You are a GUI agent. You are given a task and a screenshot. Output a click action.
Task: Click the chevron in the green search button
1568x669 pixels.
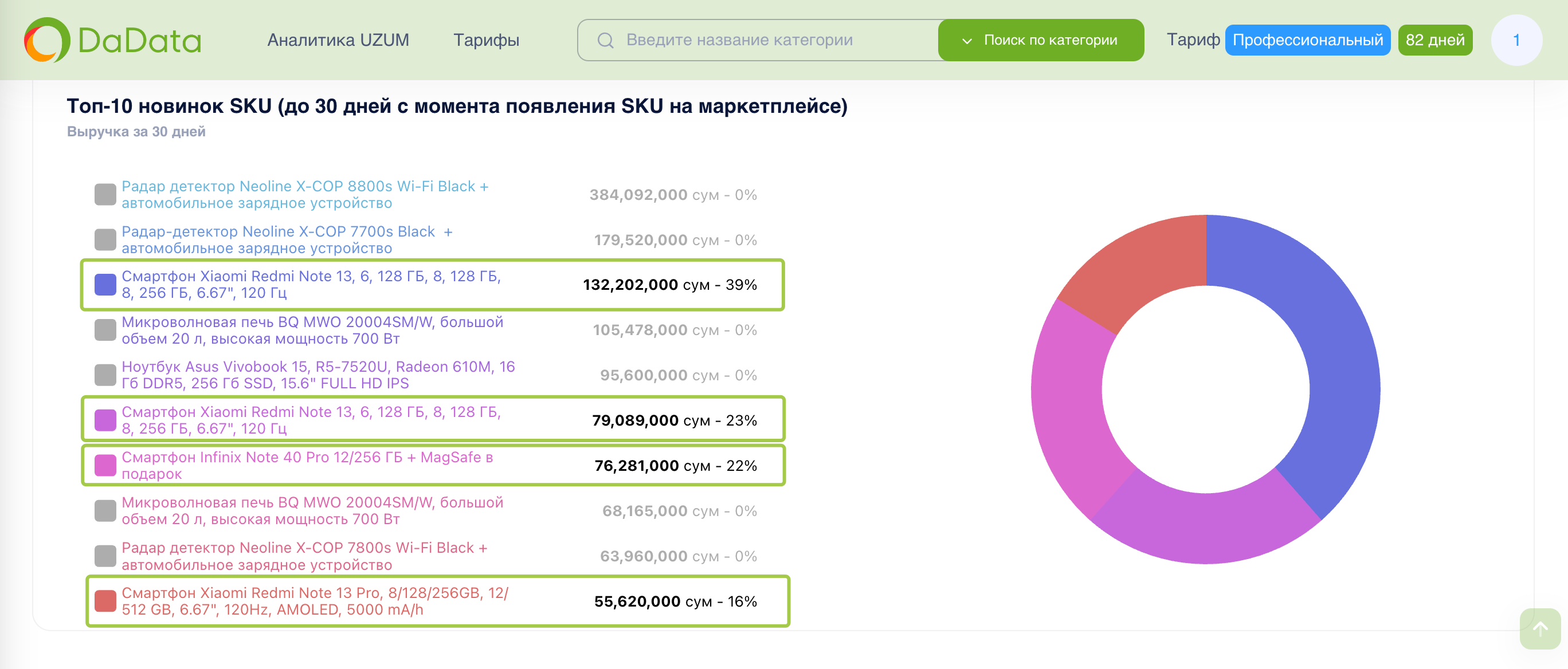[x=967, y=41]
